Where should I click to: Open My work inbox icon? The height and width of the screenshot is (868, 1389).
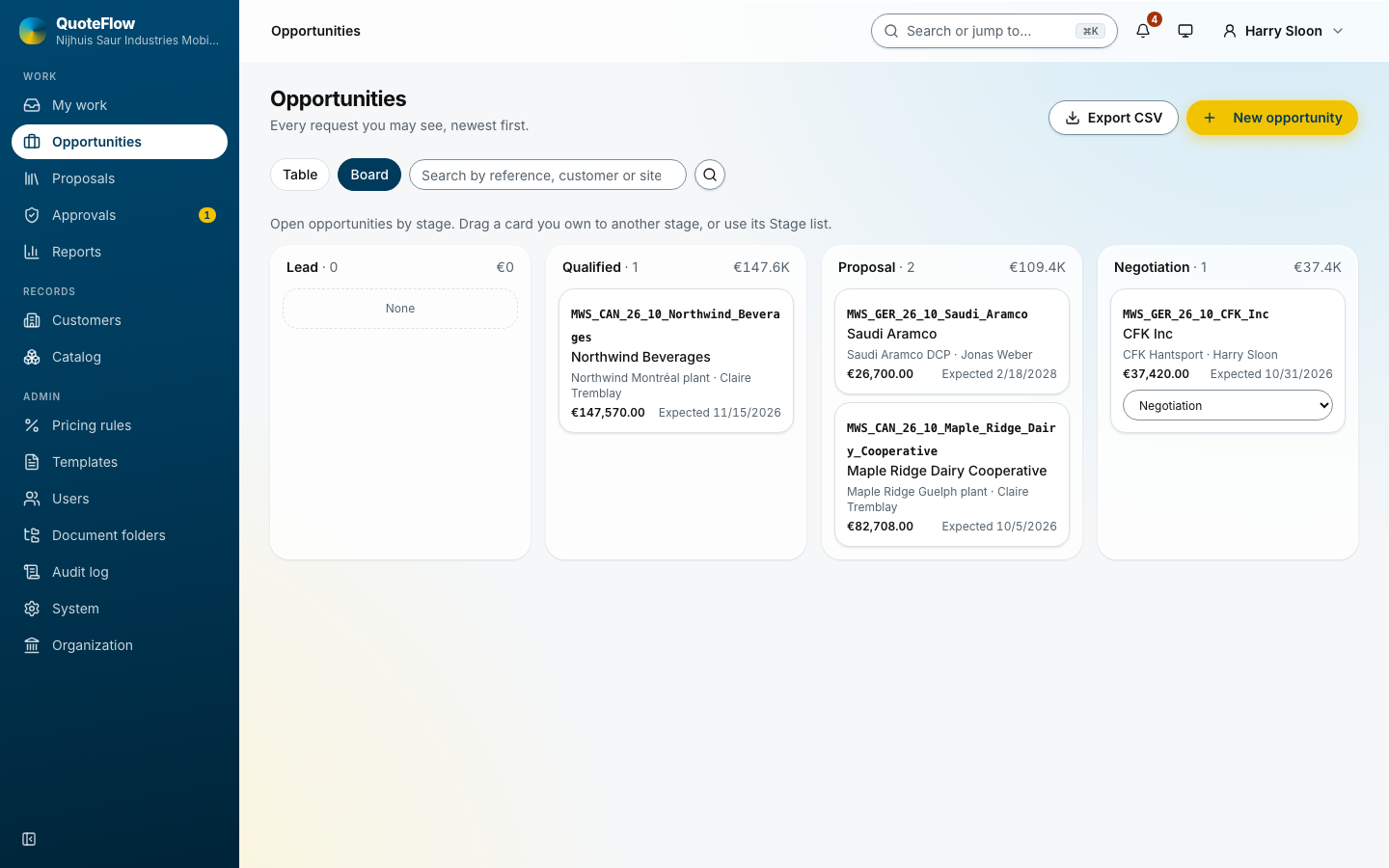[32, 105]
